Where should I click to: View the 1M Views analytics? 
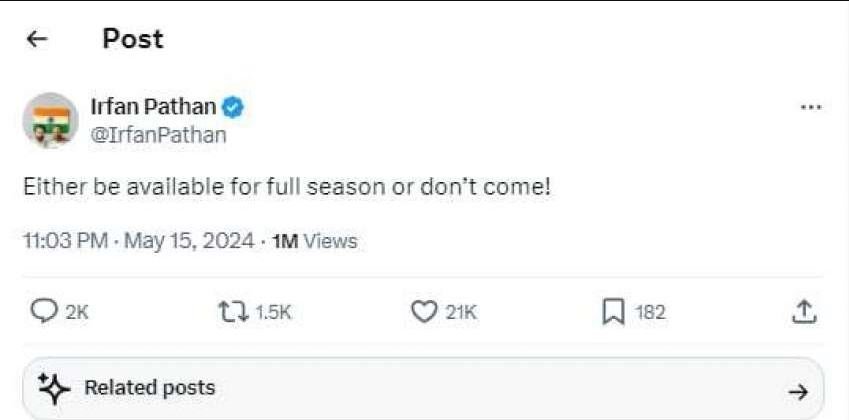point(314,241)
